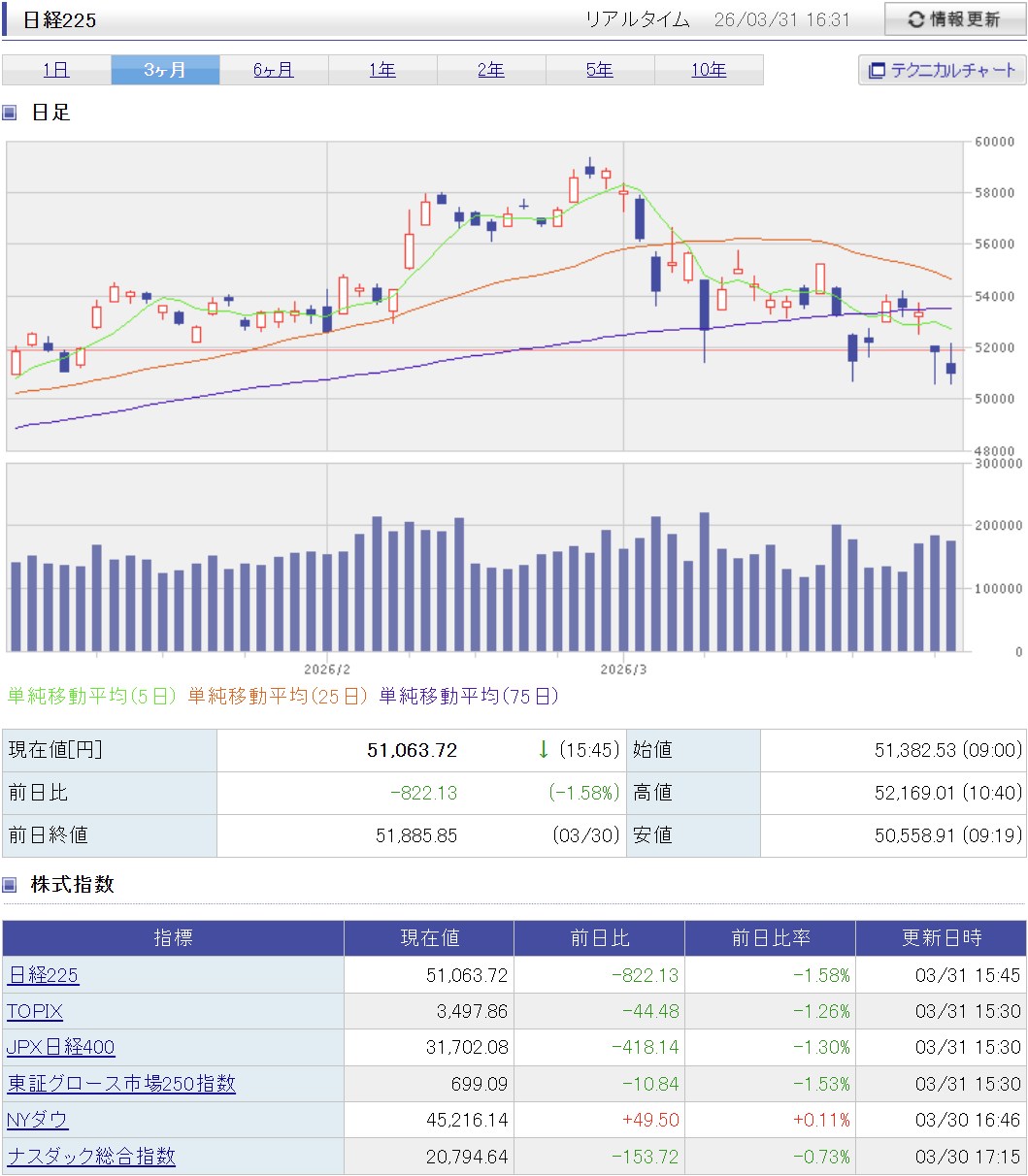This screenshot has width=1028, height=1176.
Task: Show the 10年 chart period
Action: pos(709,70)
